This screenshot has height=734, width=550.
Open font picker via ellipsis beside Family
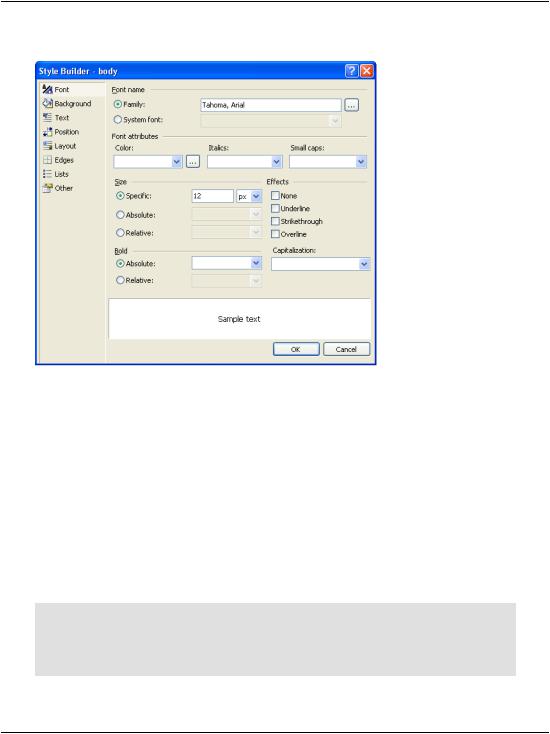[352, 105]
